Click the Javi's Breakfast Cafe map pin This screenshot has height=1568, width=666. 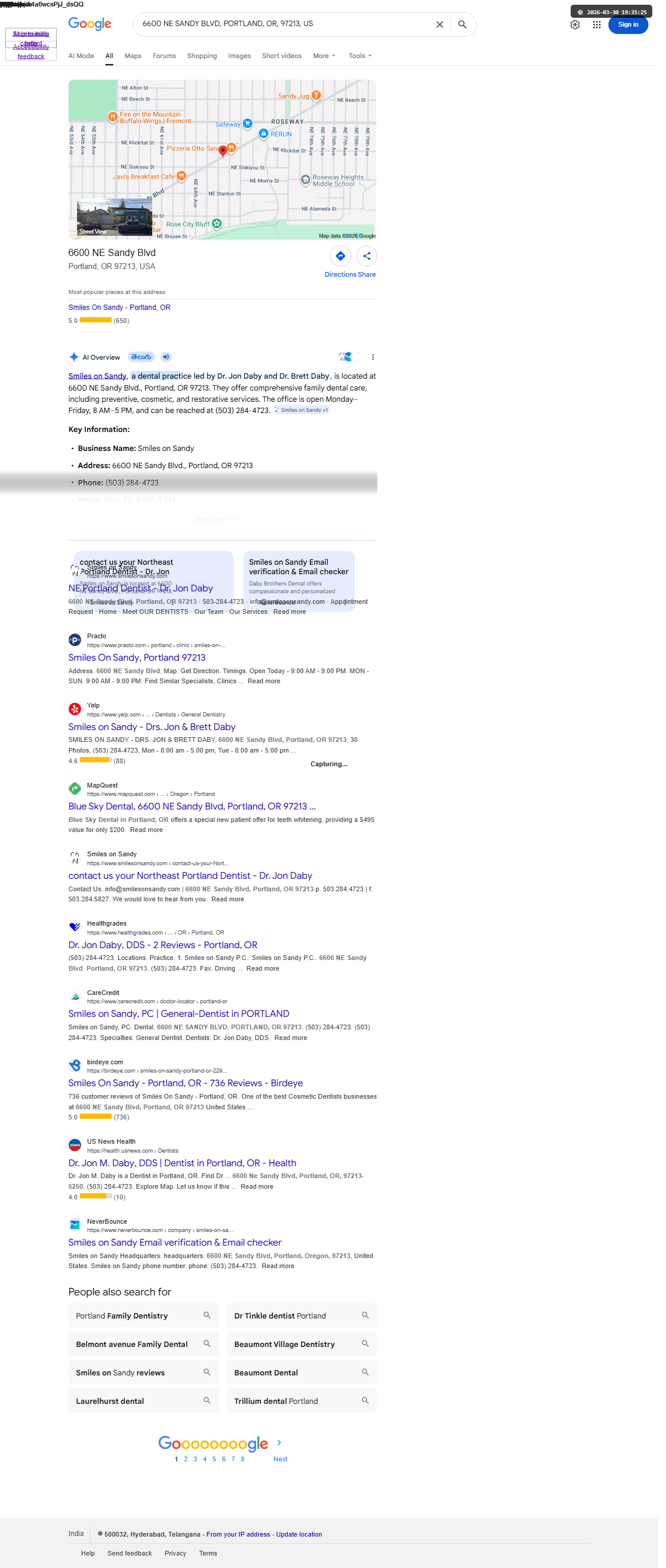click(x=181, y=176)
